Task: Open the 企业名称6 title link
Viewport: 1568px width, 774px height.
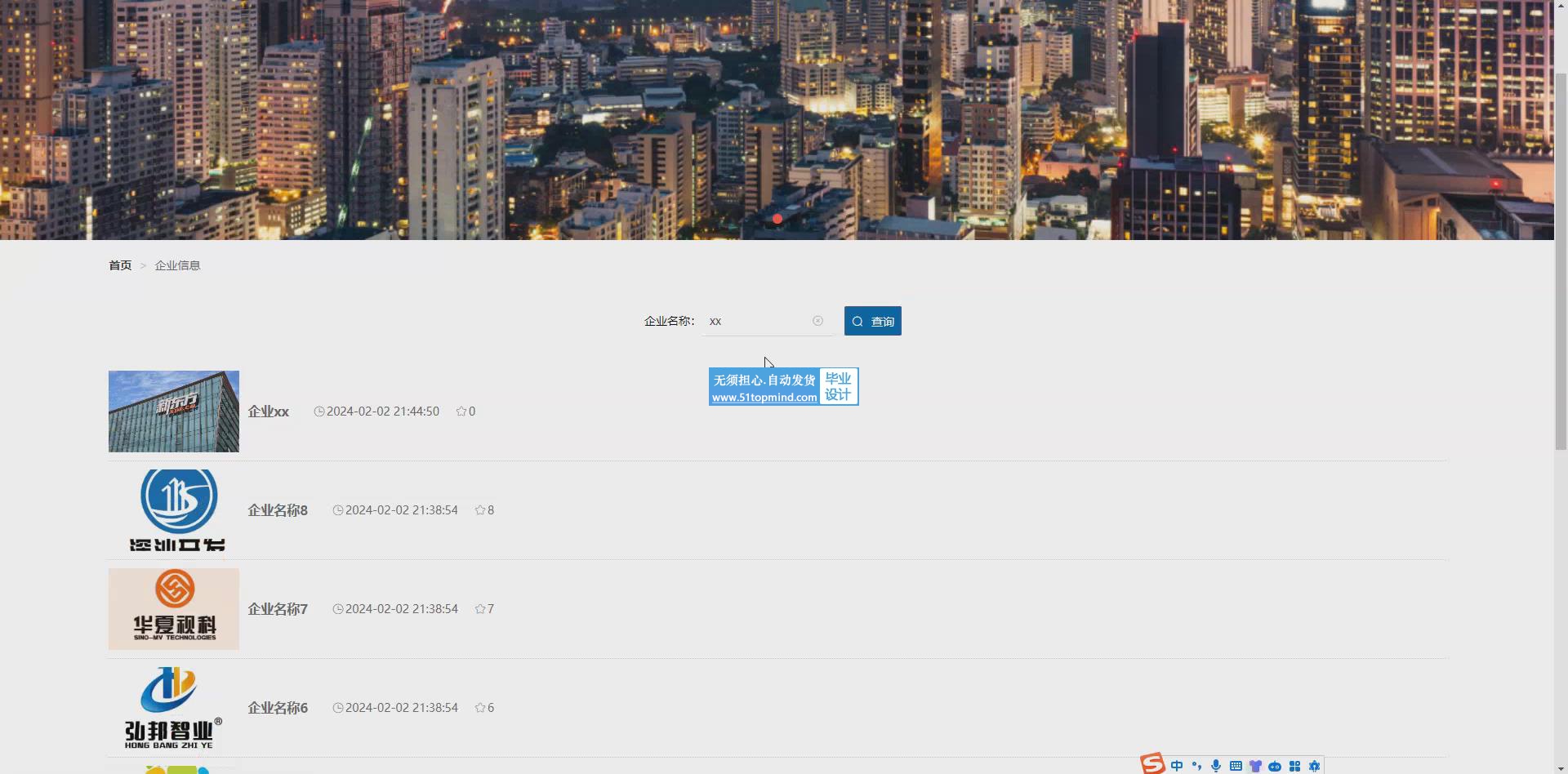Action: click(278, 708)
